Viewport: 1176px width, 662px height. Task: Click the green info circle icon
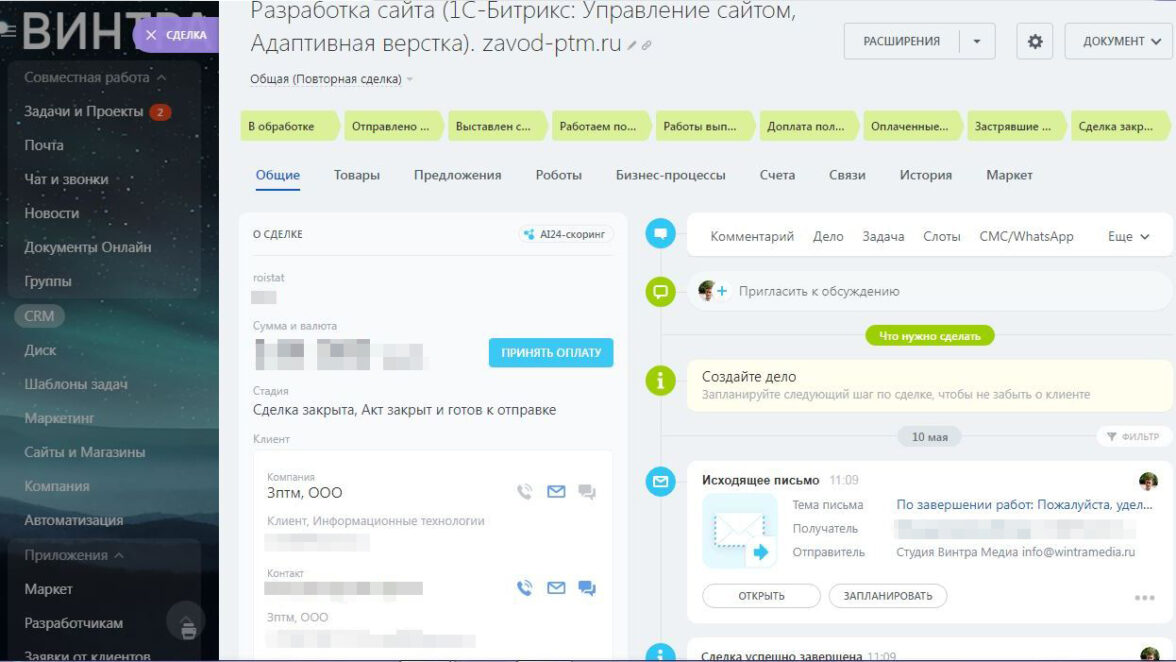[660, 381]
